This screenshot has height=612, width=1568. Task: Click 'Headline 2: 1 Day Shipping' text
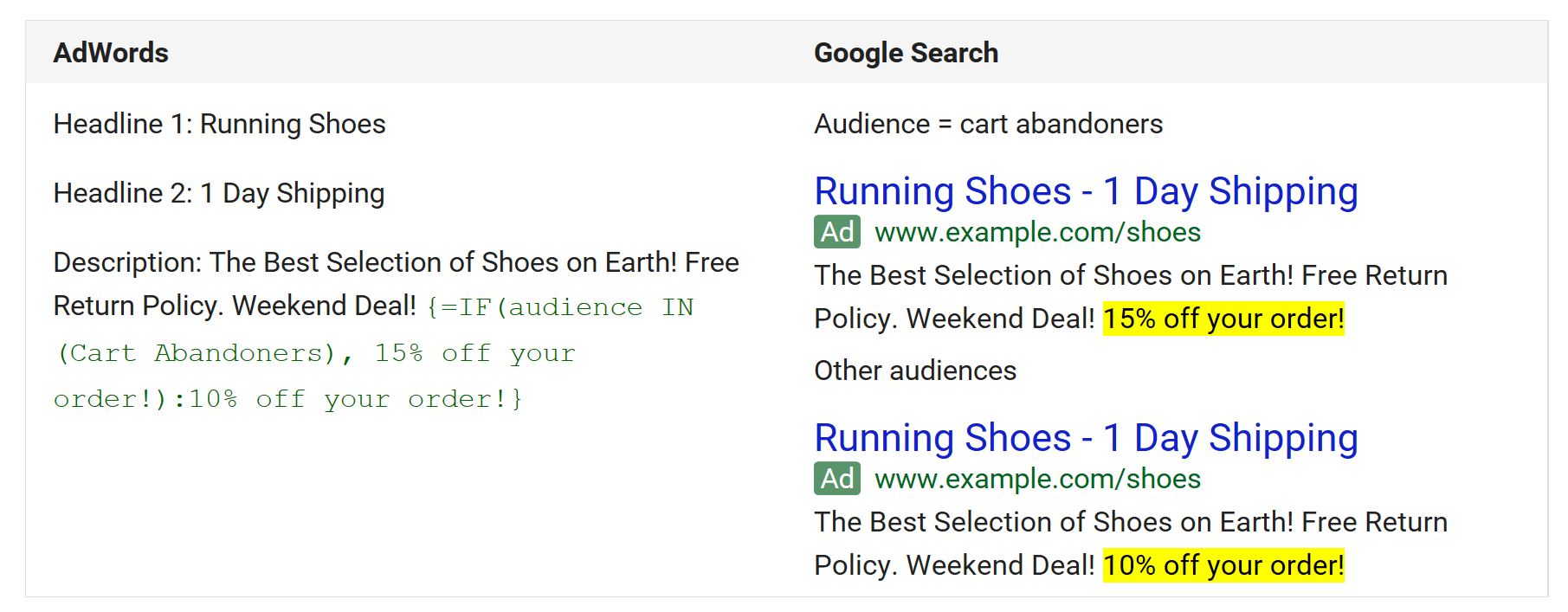click(219, 193)
